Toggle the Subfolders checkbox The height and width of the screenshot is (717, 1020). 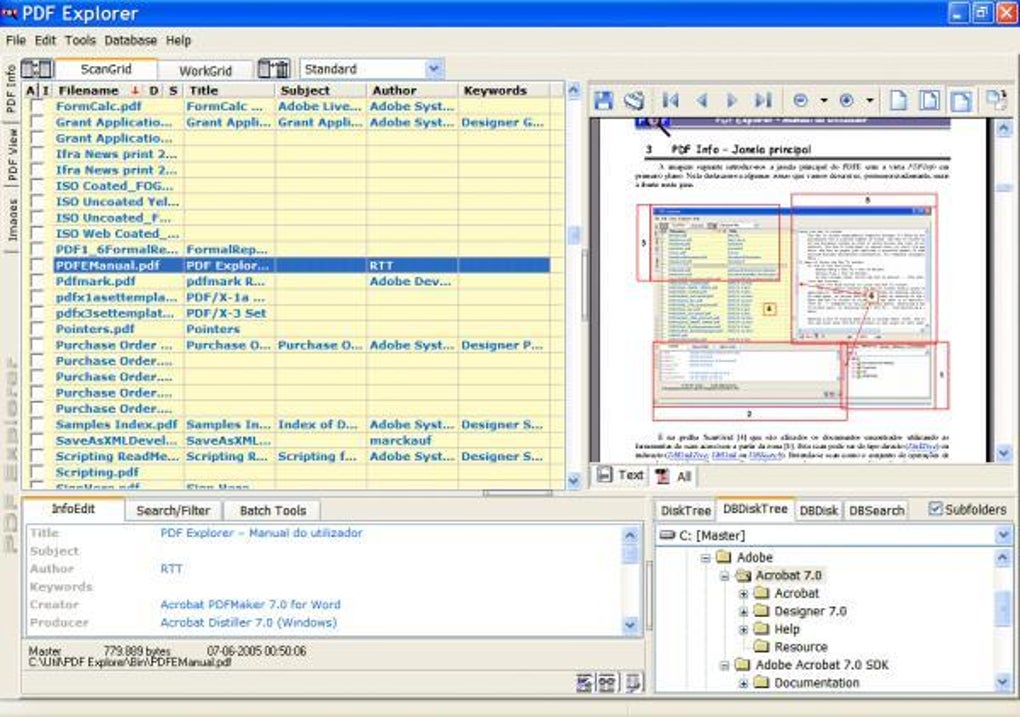[x=935, y=509]
